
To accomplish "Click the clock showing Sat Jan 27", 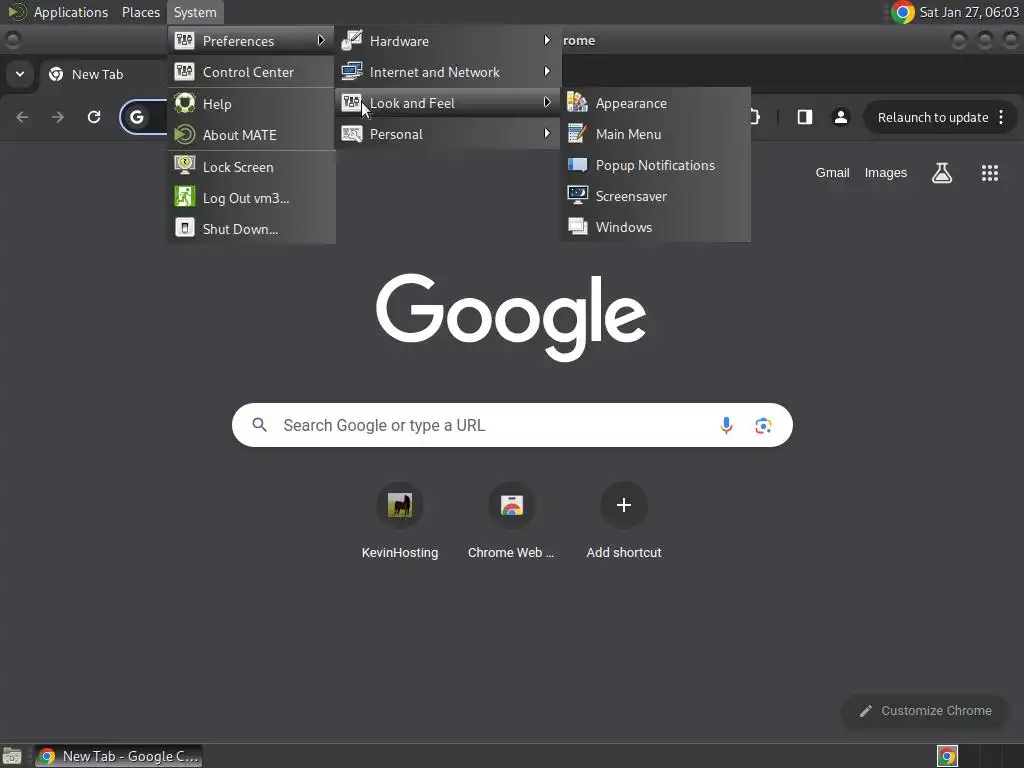I will click(969, 12).
